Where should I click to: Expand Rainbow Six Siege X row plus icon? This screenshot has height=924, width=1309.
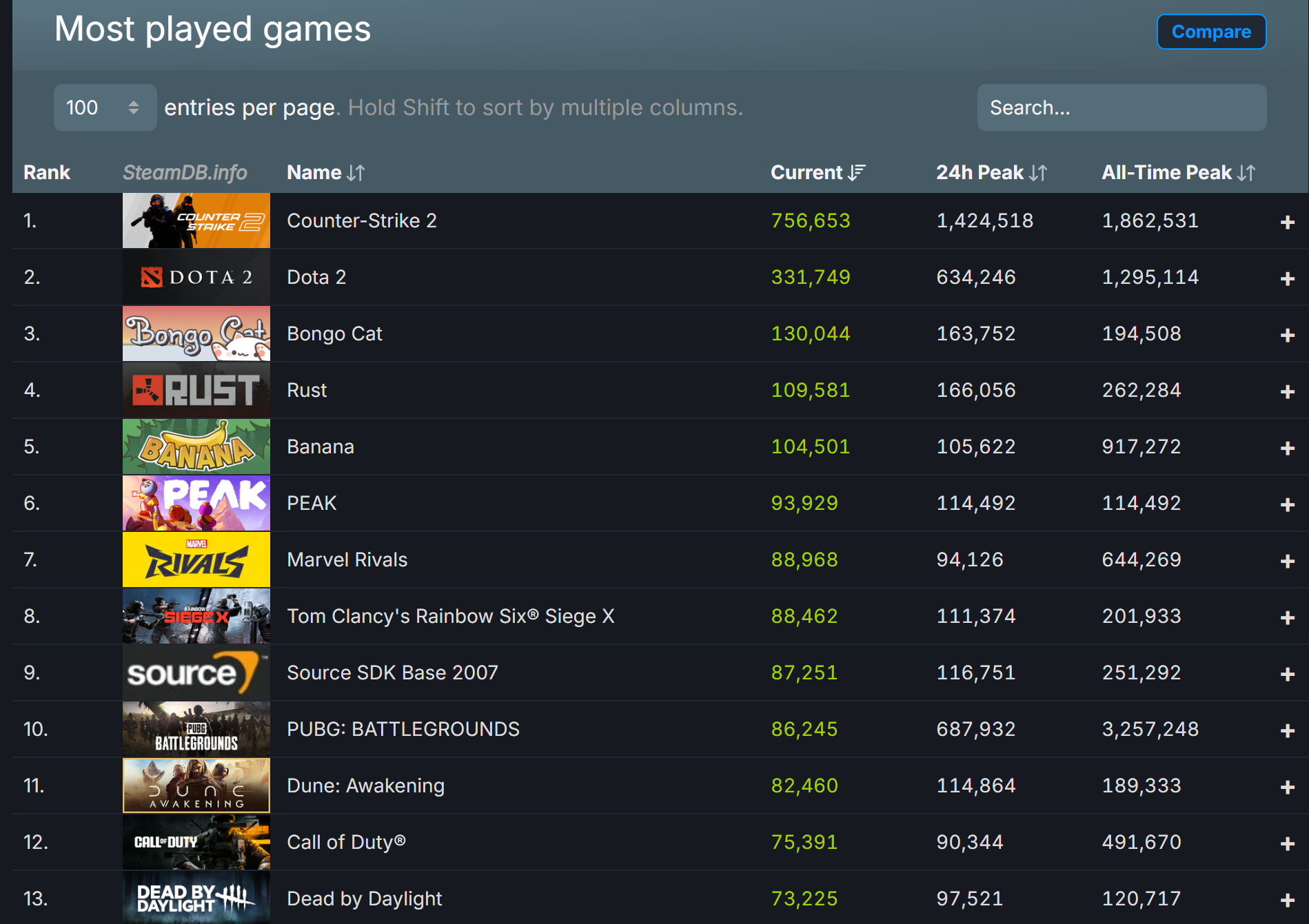click(1287, 617)
